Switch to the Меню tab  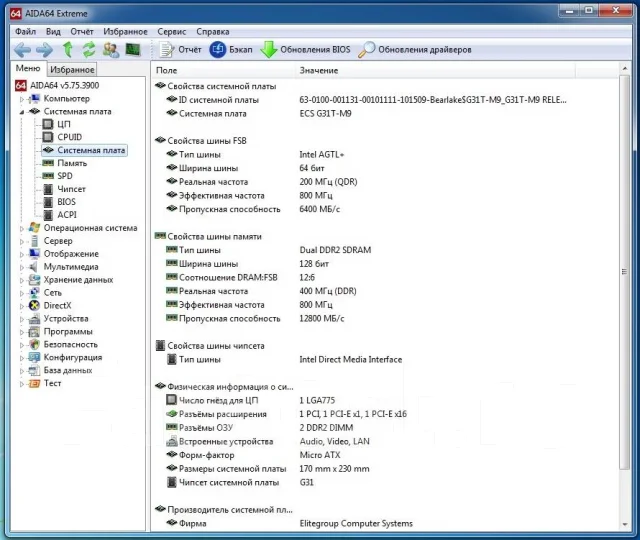tap(28, 68)
